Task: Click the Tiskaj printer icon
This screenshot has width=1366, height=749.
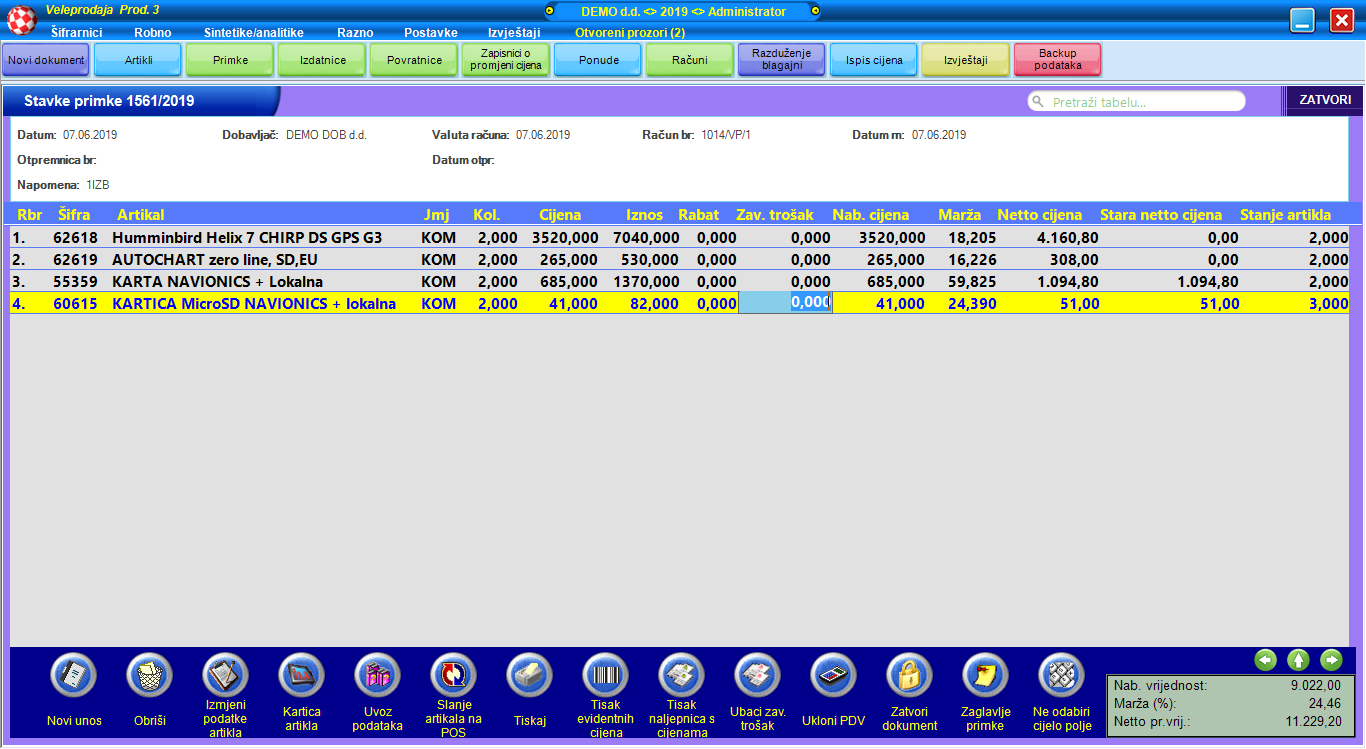Action: click(x=530, y=676)
